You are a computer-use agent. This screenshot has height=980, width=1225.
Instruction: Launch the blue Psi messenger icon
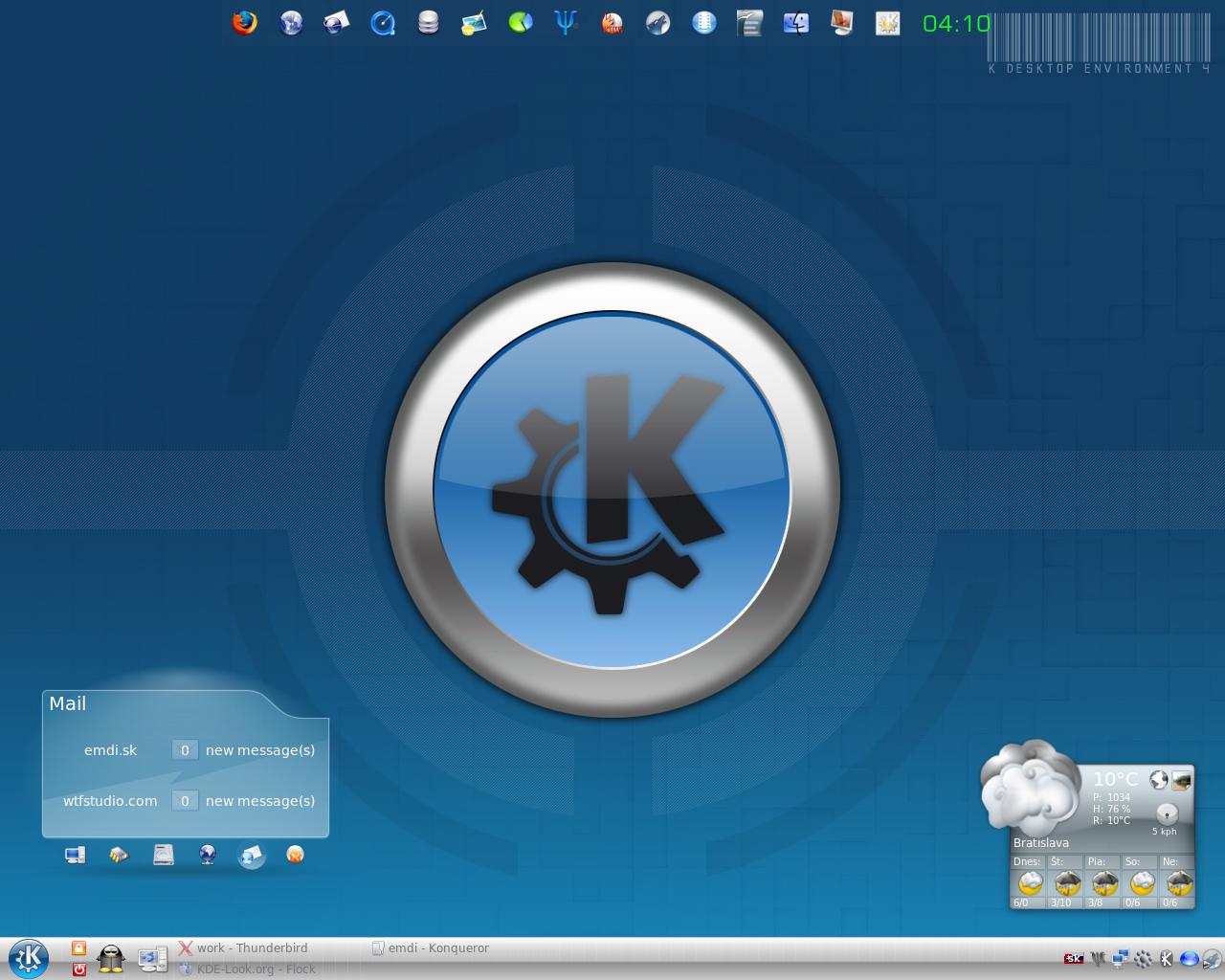click(566, 22)
